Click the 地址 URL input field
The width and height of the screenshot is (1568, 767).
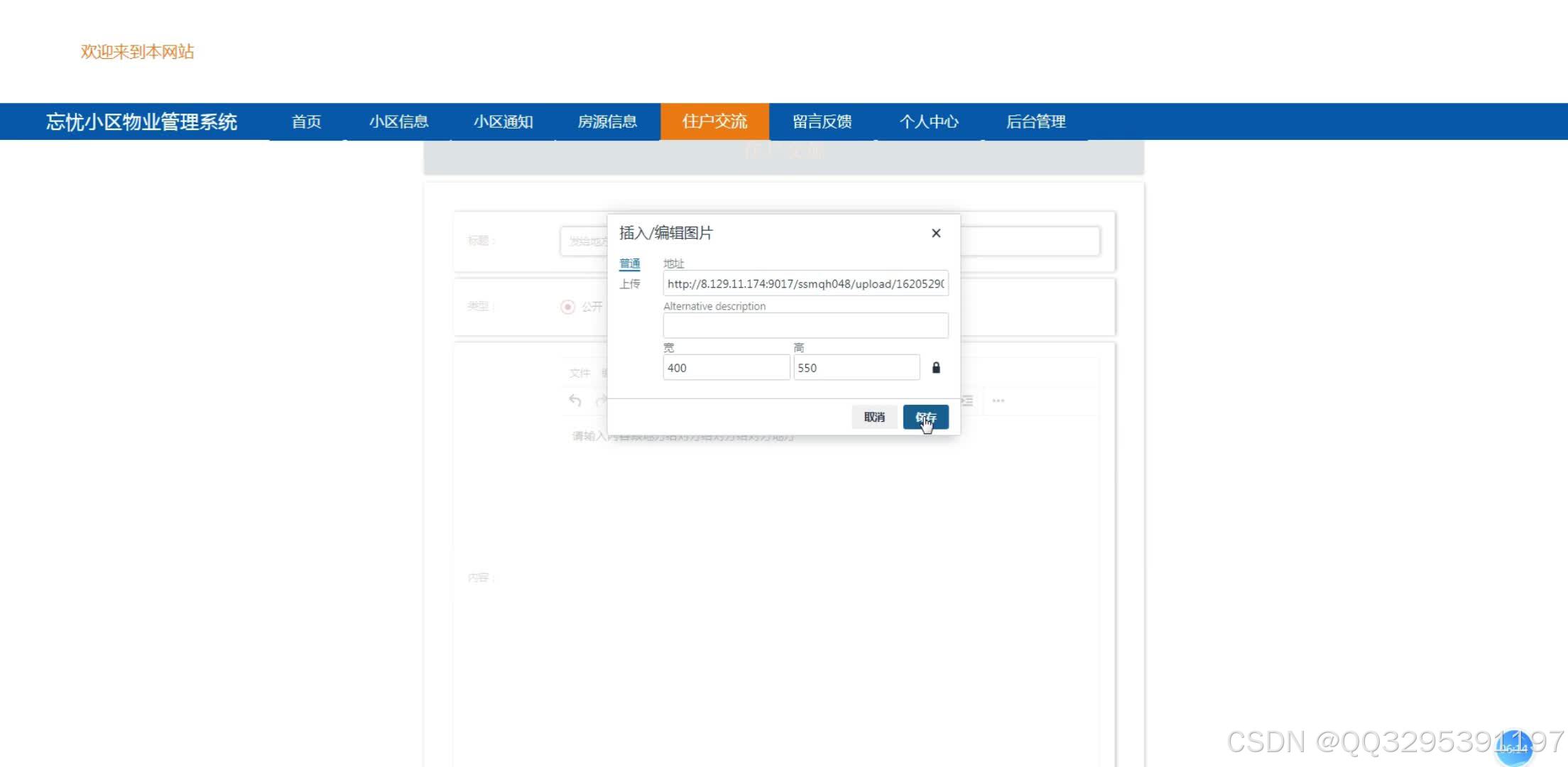(x=805, y=283)
